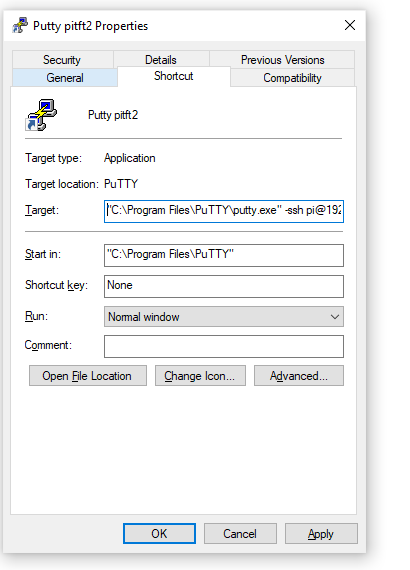
Task: Close the Properties dialog with X
Action: click(x=350, y=25)
